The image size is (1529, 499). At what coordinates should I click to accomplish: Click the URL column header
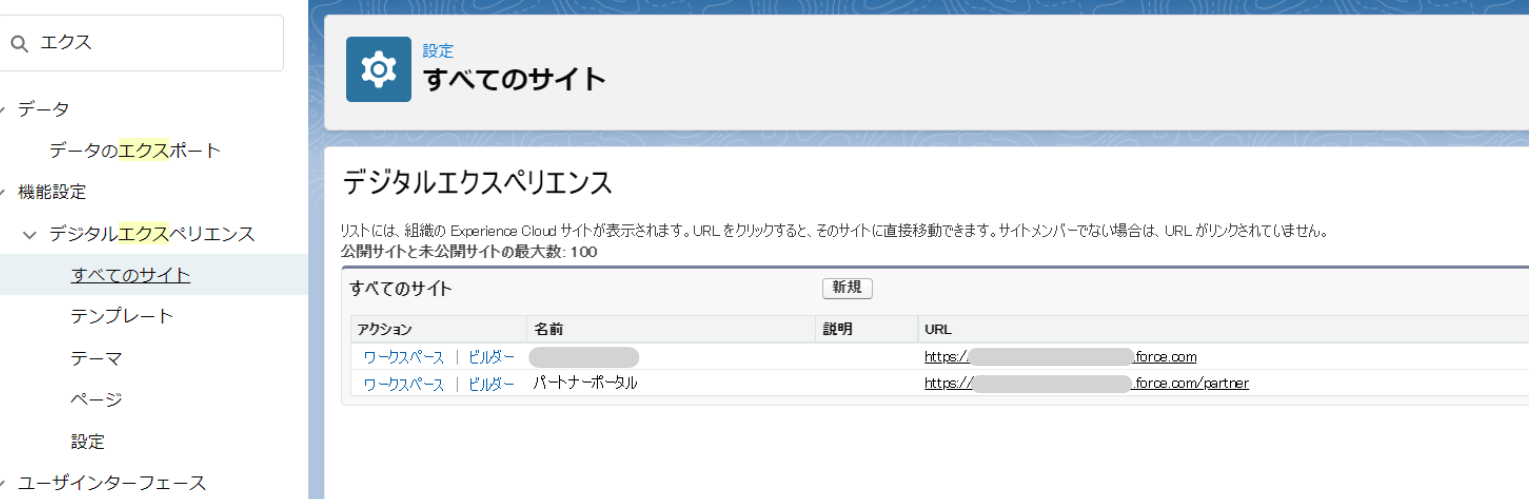[938, 329]
